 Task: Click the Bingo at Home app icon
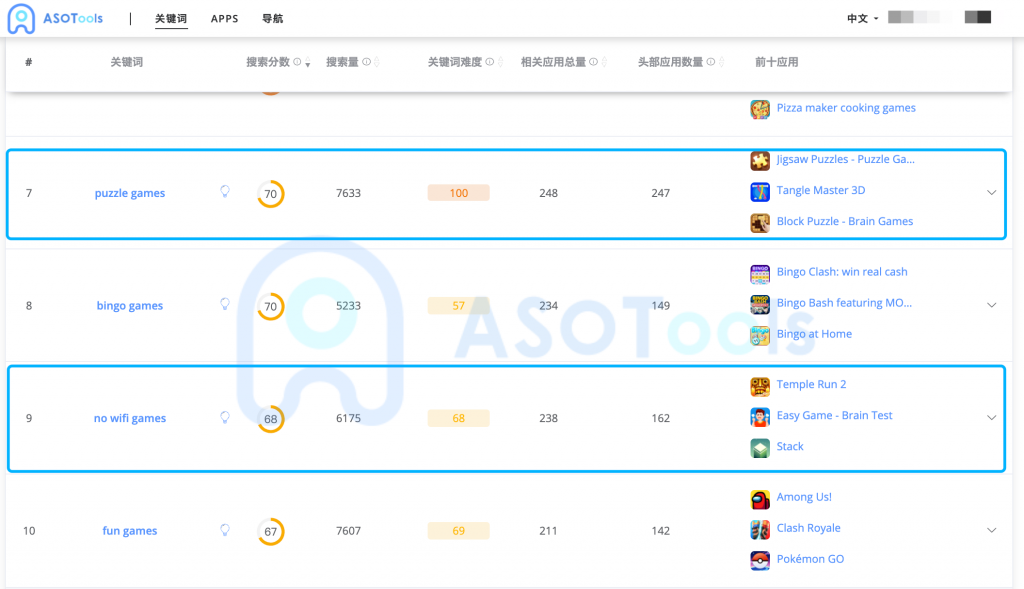[760, 336]
